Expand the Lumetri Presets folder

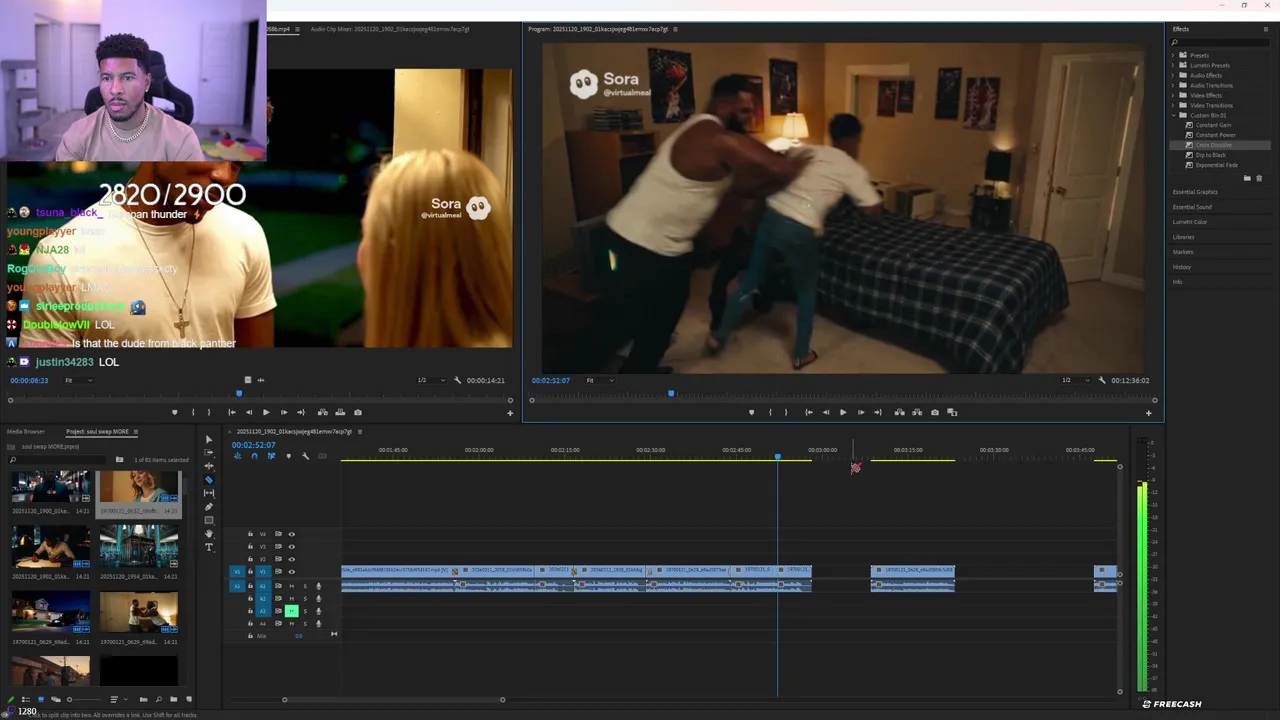pos(1174,65)
